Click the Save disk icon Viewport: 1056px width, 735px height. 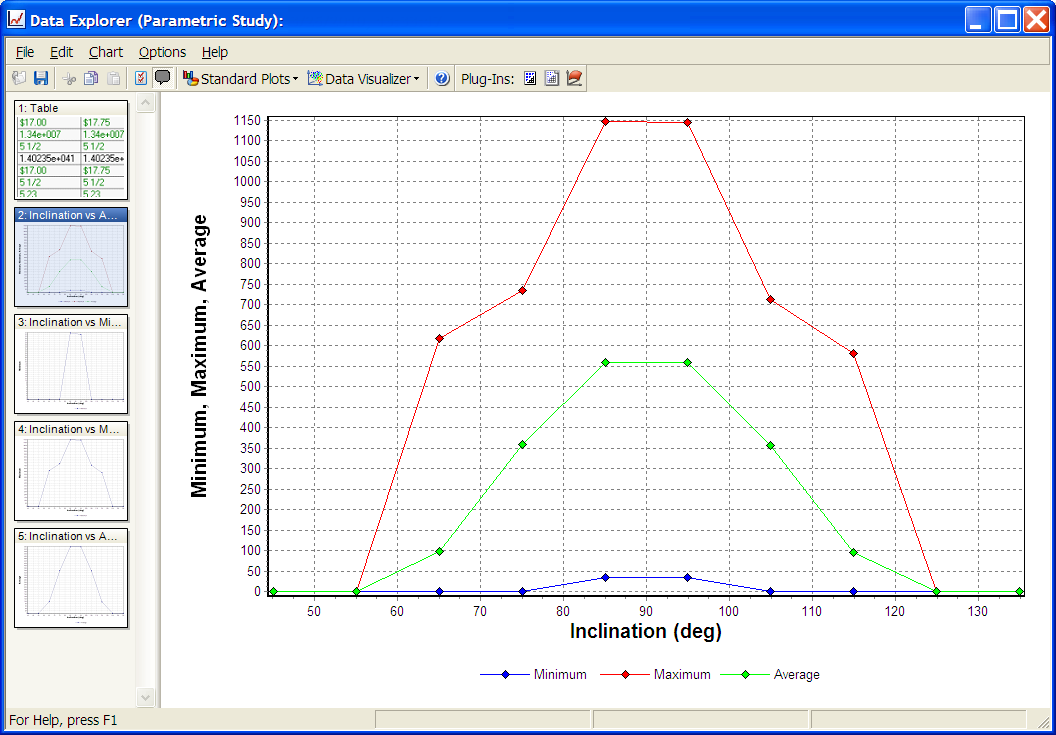click(41, 79)
